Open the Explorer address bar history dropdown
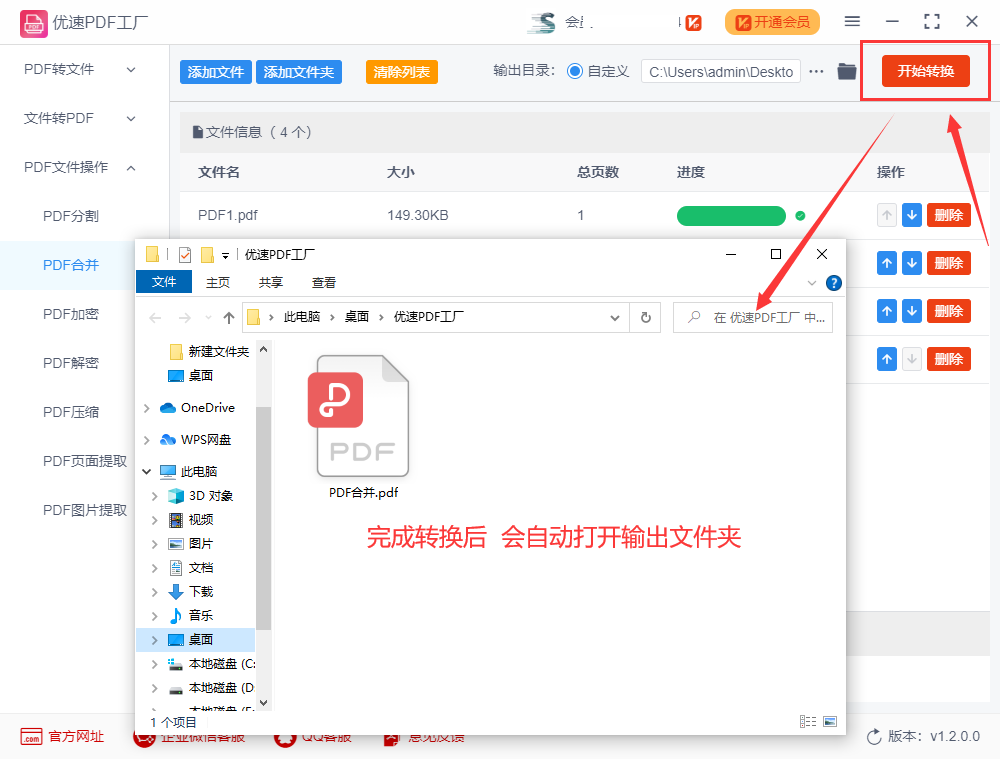The image size is (1000, 760). (615, 318)
